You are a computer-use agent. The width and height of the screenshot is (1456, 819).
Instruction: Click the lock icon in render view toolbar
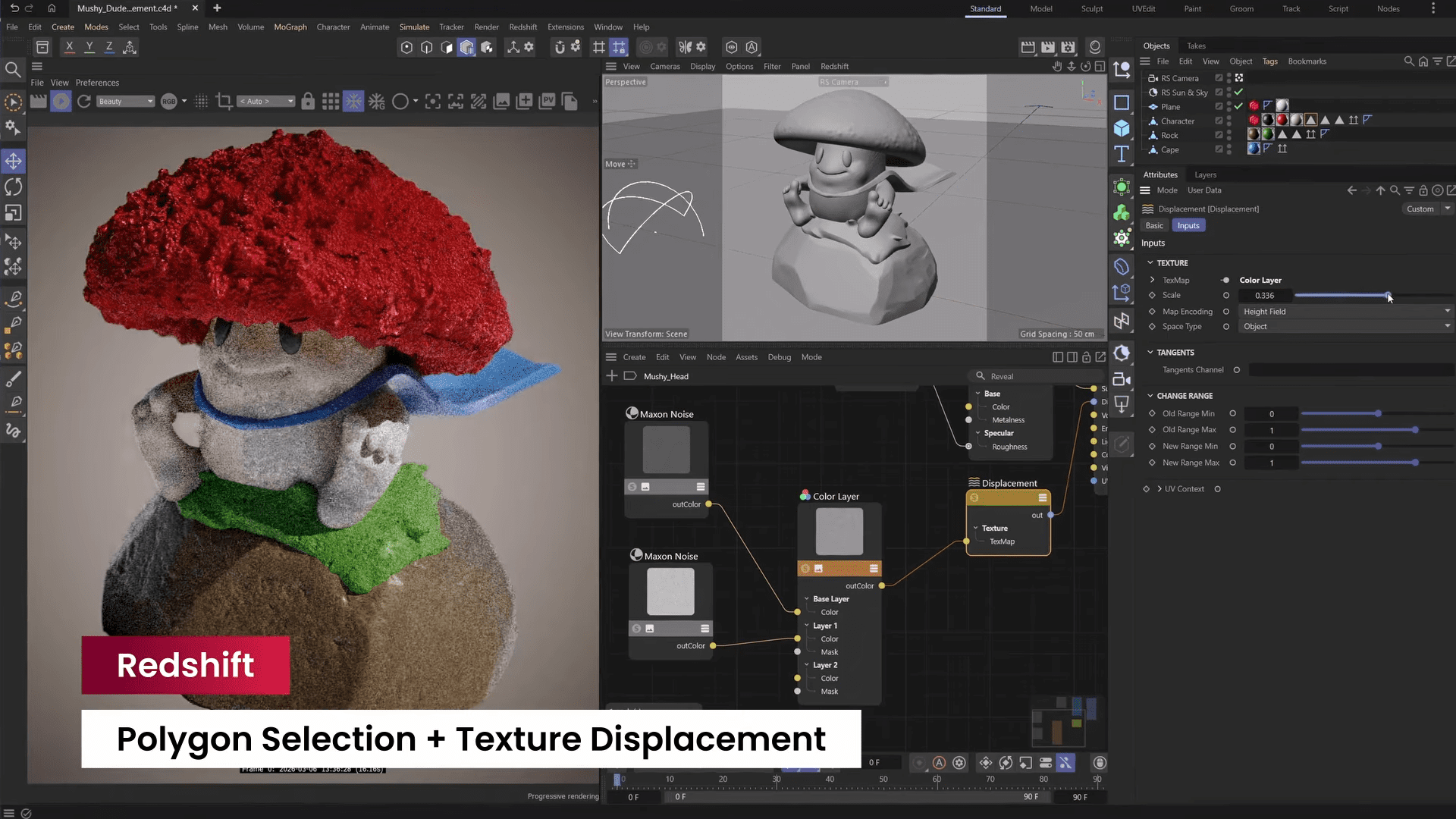[x=308, y=101]
